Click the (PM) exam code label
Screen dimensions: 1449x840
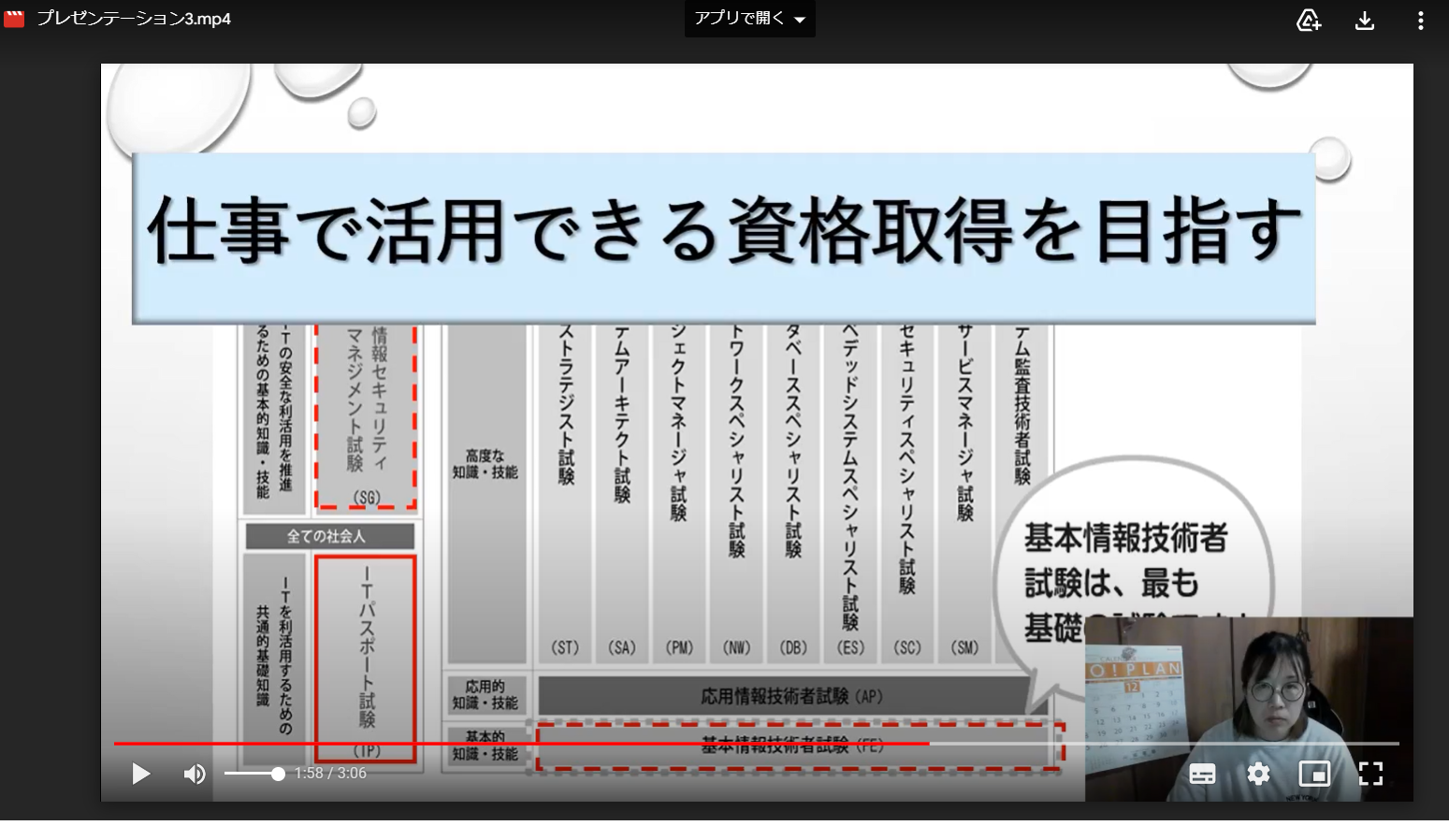coord(679,647)
